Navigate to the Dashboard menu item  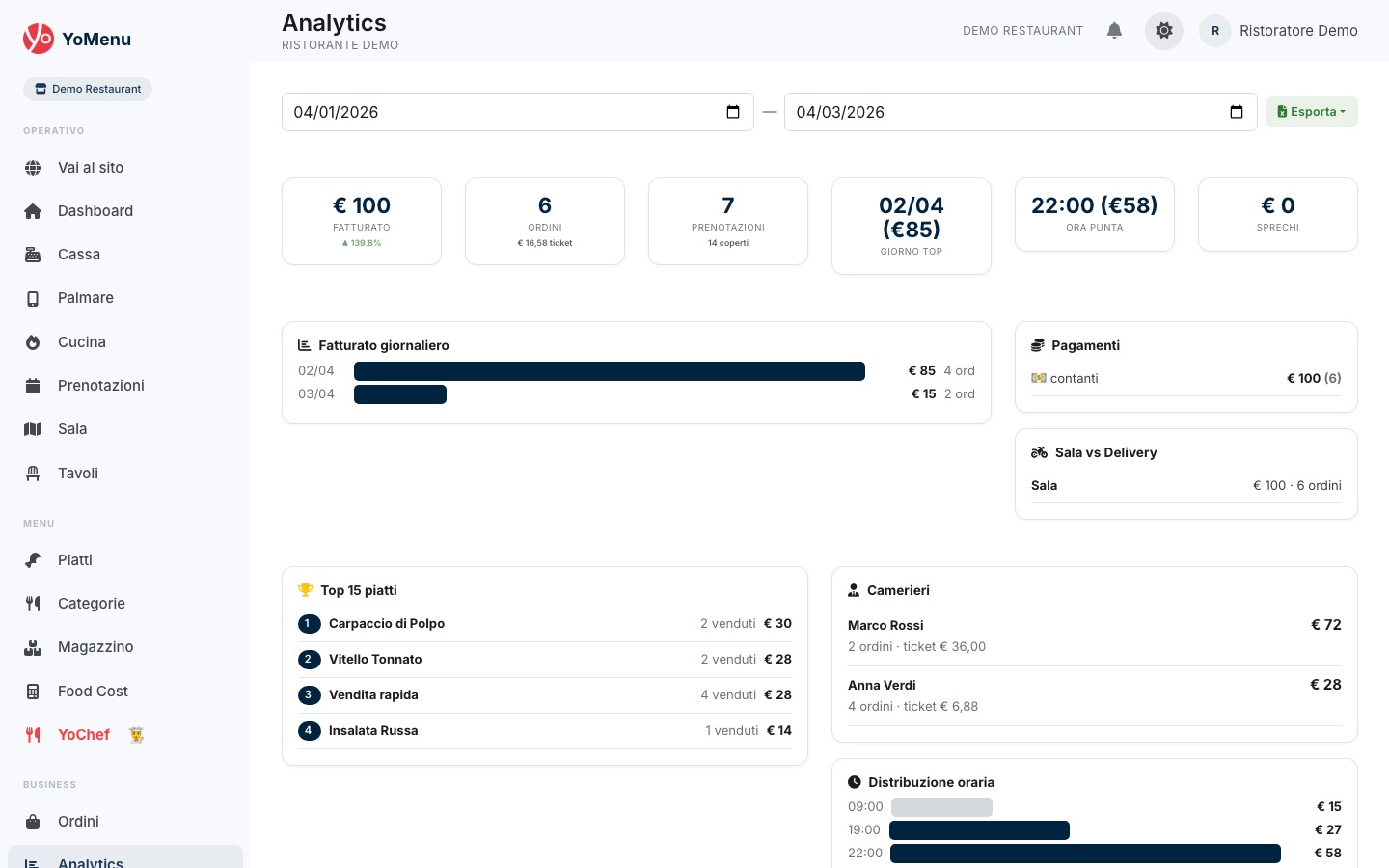[x=95, y=211]
